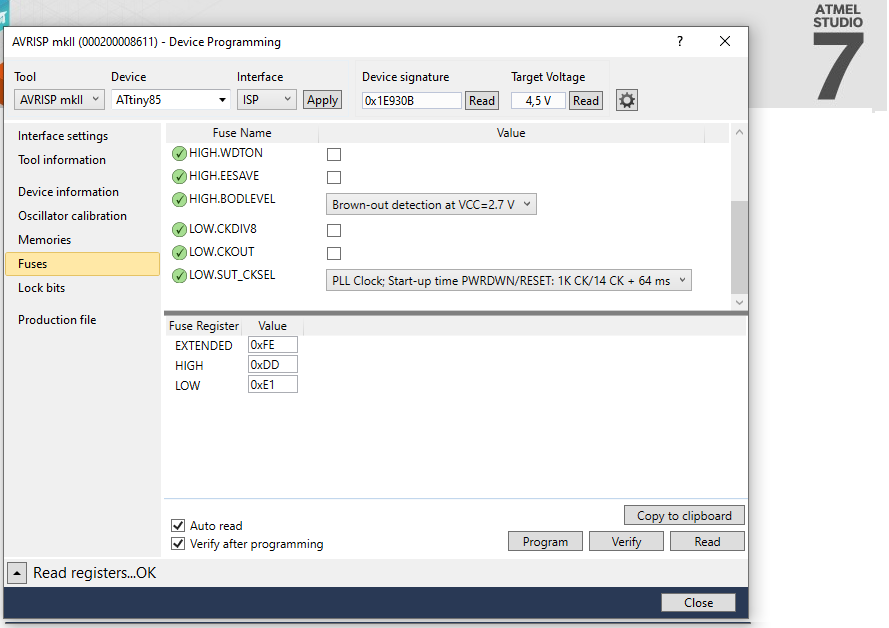This screenshot has width=889, height=628.
Task: Click the EXTENDED register label
Action: 204,346
